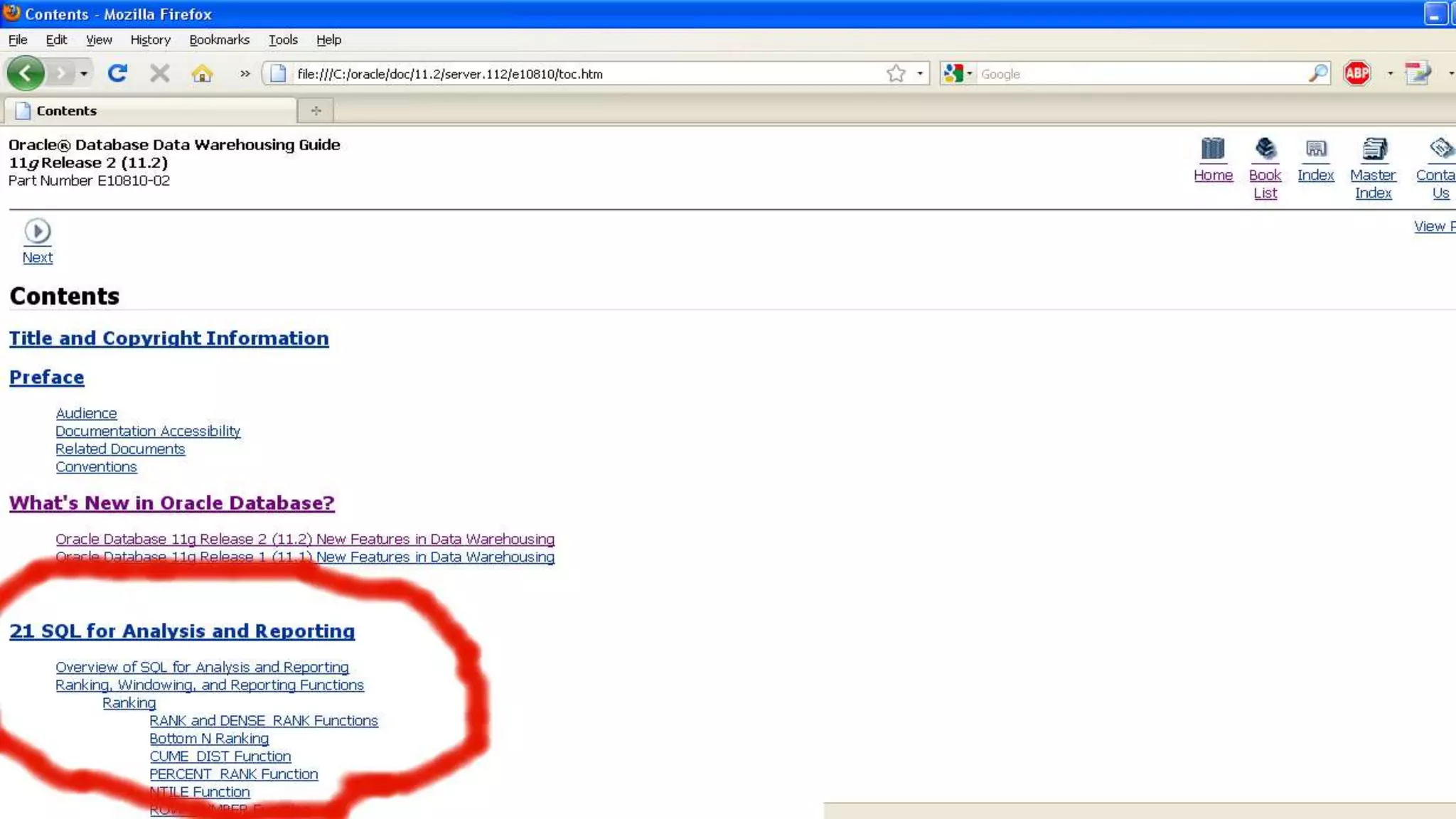Open the File menu

(x=18, y=40)
